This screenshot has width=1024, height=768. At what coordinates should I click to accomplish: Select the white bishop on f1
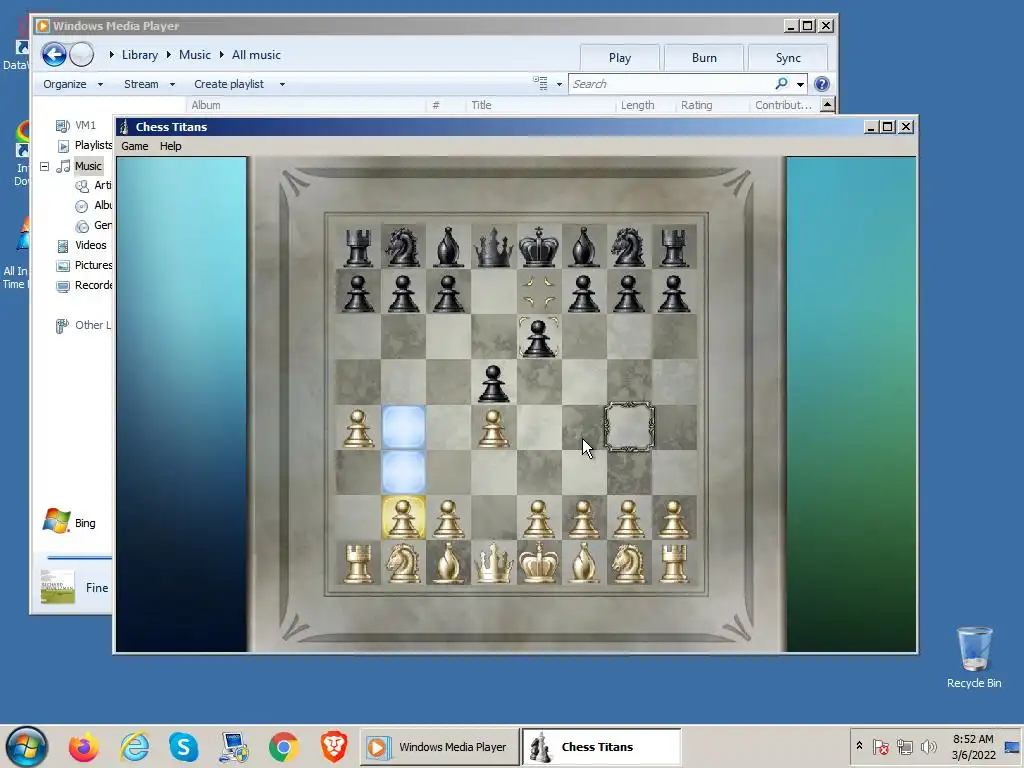click(584, 562)
